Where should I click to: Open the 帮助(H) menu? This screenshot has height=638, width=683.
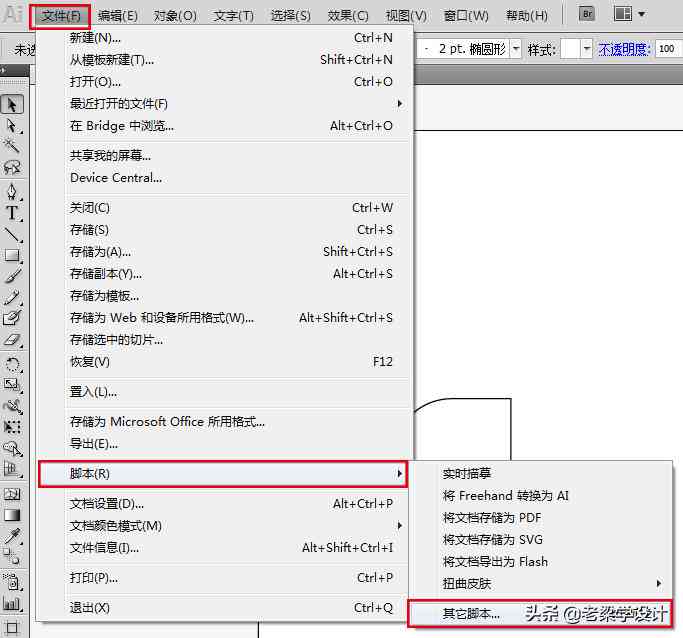pos(527,16)
